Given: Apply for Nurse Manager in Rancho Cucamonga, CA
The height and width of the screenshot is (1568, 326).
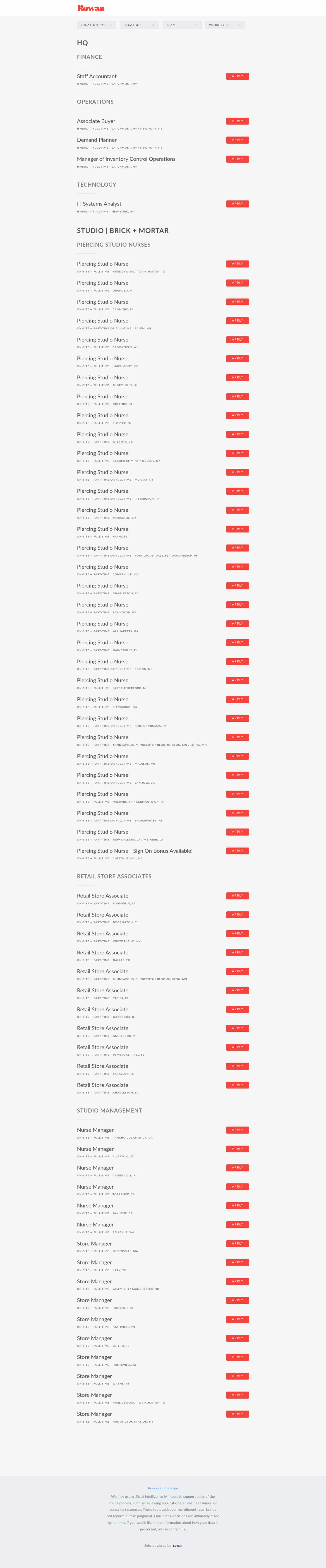Looking at the screenshot, I should tap(237, 1130).
